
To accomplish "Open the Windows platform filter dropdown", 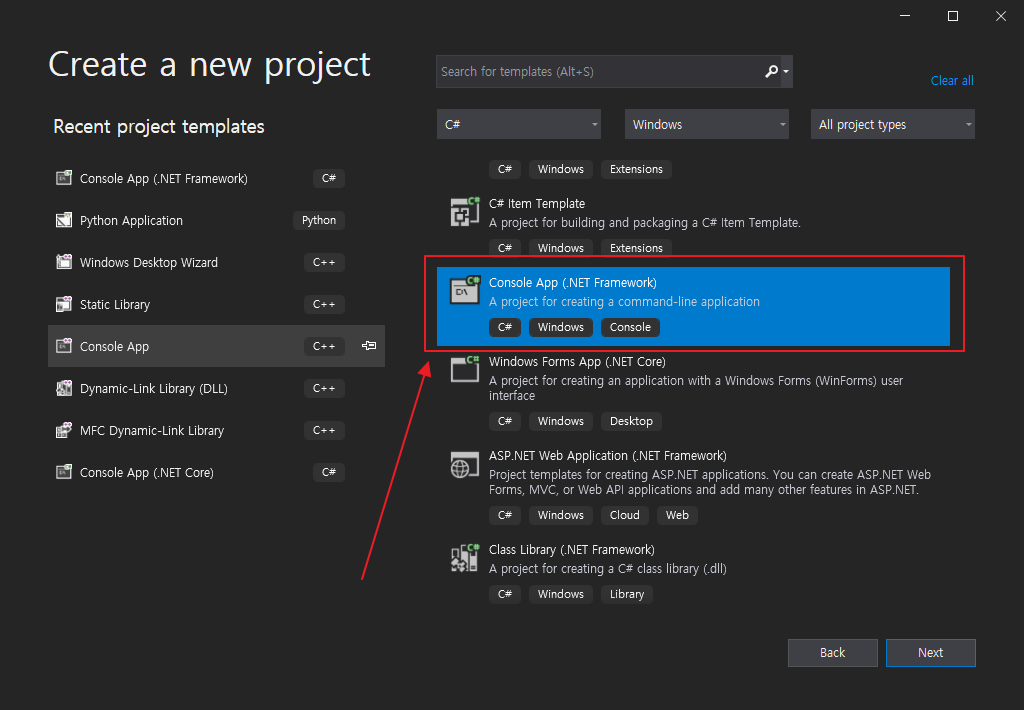I will tap(707, 124).
